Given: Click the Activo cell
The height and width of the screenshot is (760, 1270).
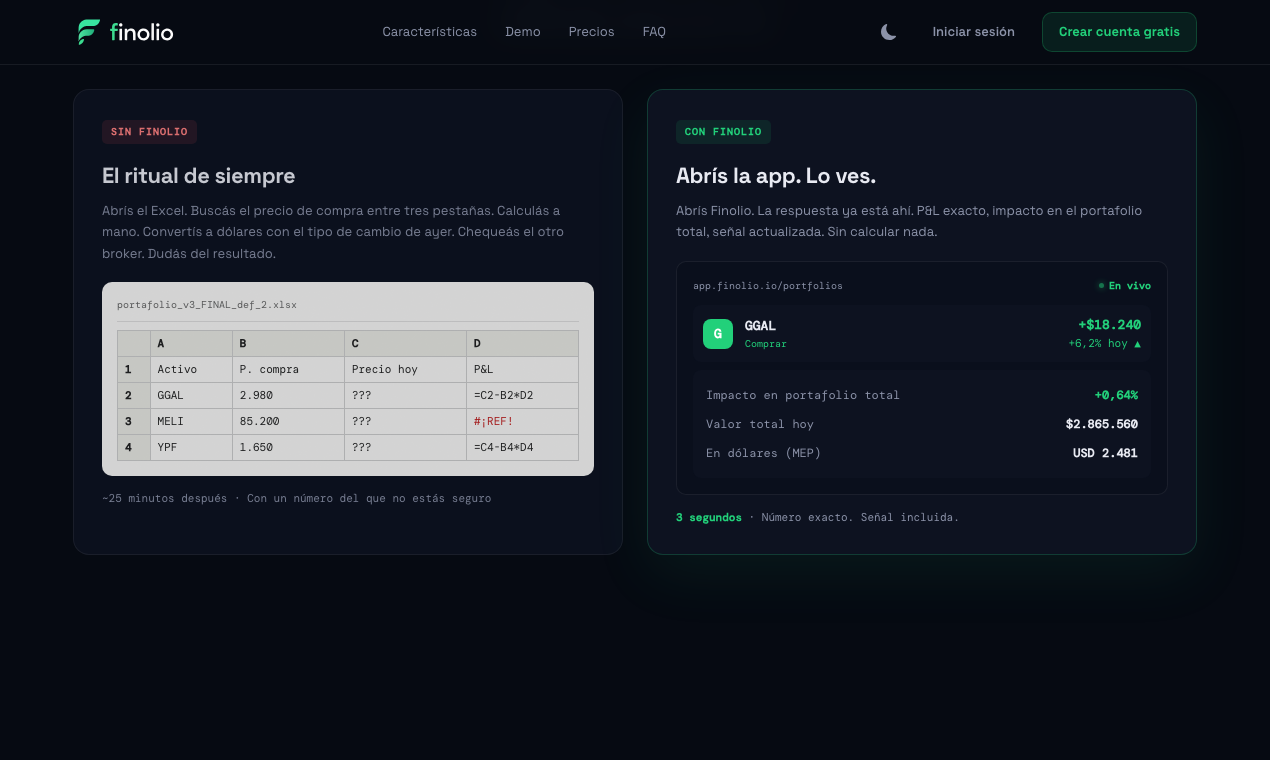Looking at the screenshot, I should [191, 370].
